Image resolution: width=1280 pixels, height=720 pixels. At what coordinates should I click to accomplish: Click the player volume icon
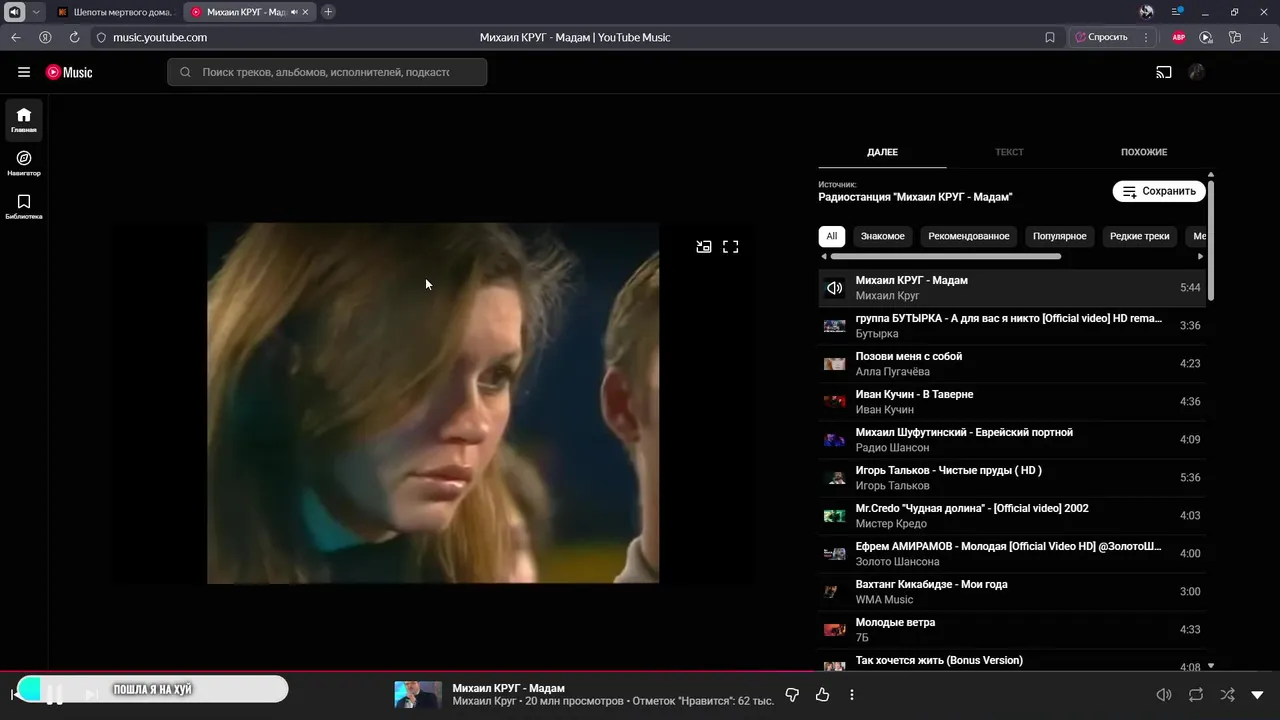click(1164, 695)
